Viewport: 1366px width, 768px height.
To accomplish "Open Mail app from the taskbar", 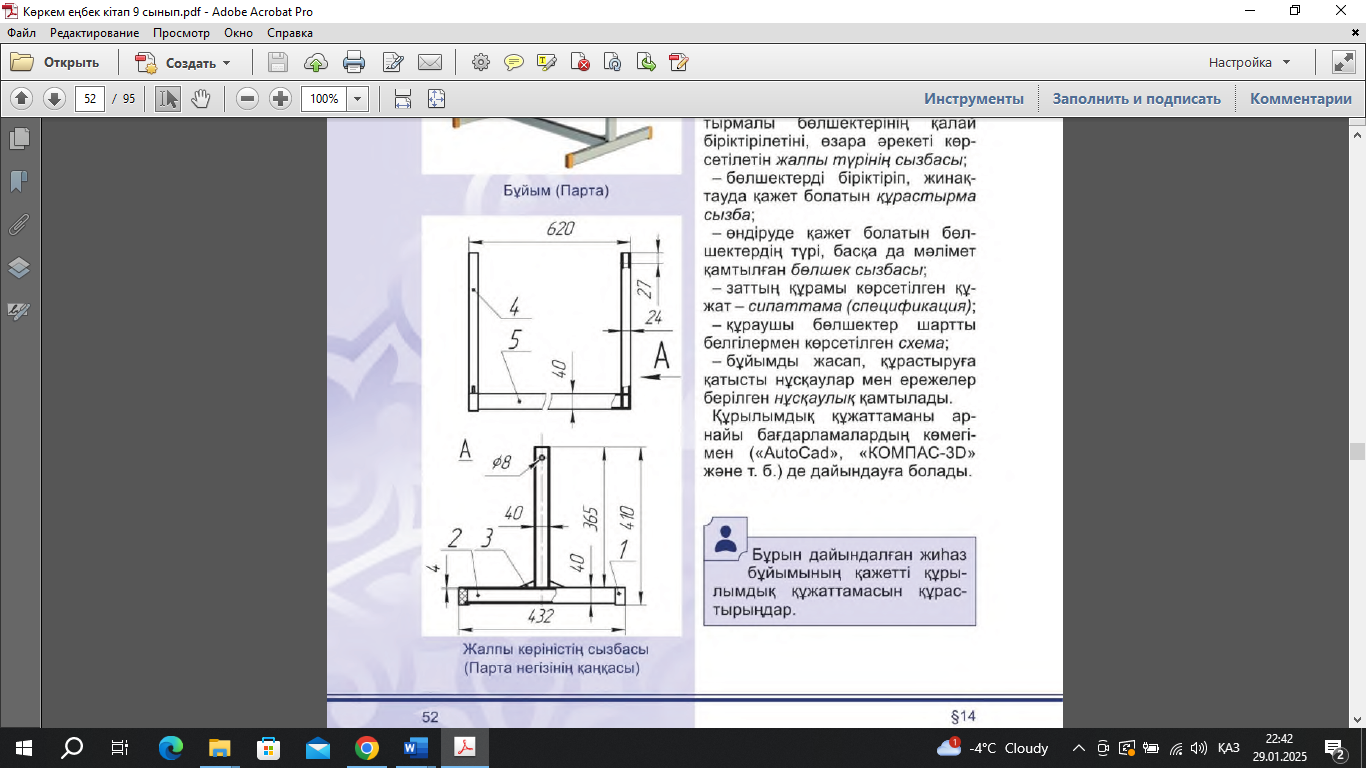I will pos(317,747).
